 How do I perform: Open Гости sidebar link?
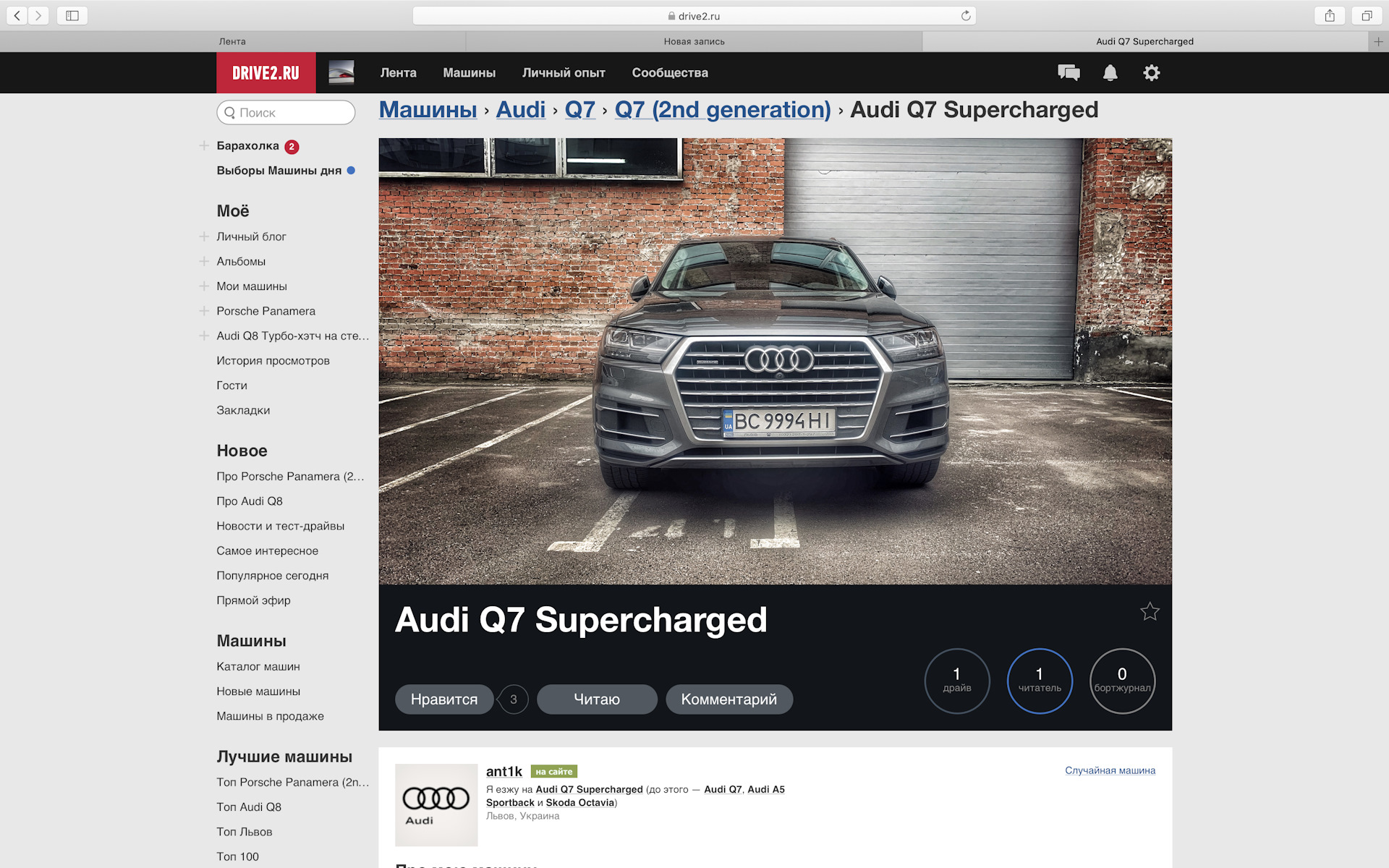click(231, 386)
